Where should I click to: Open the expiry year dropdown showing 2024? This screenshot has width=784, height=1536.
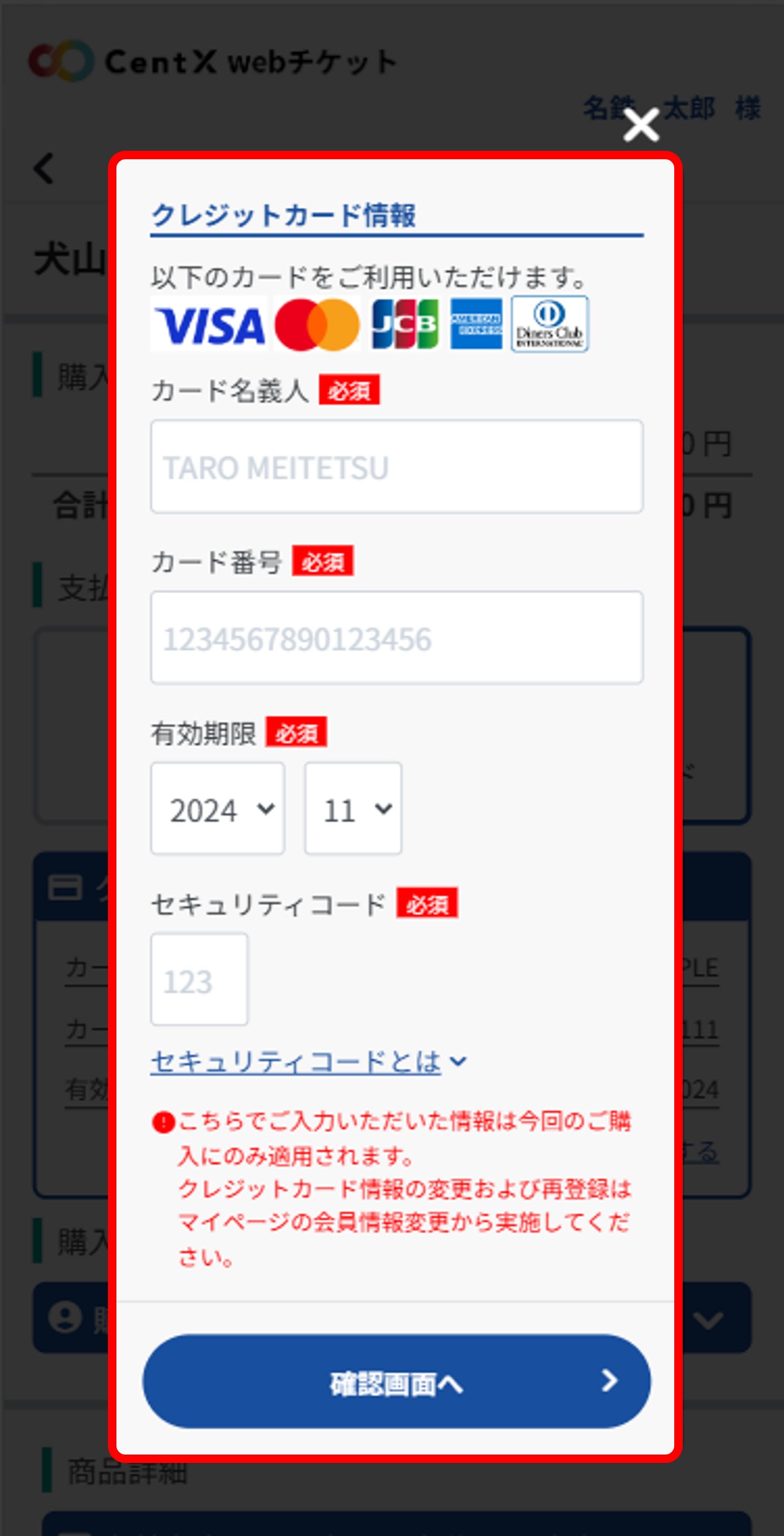(218, 808)
